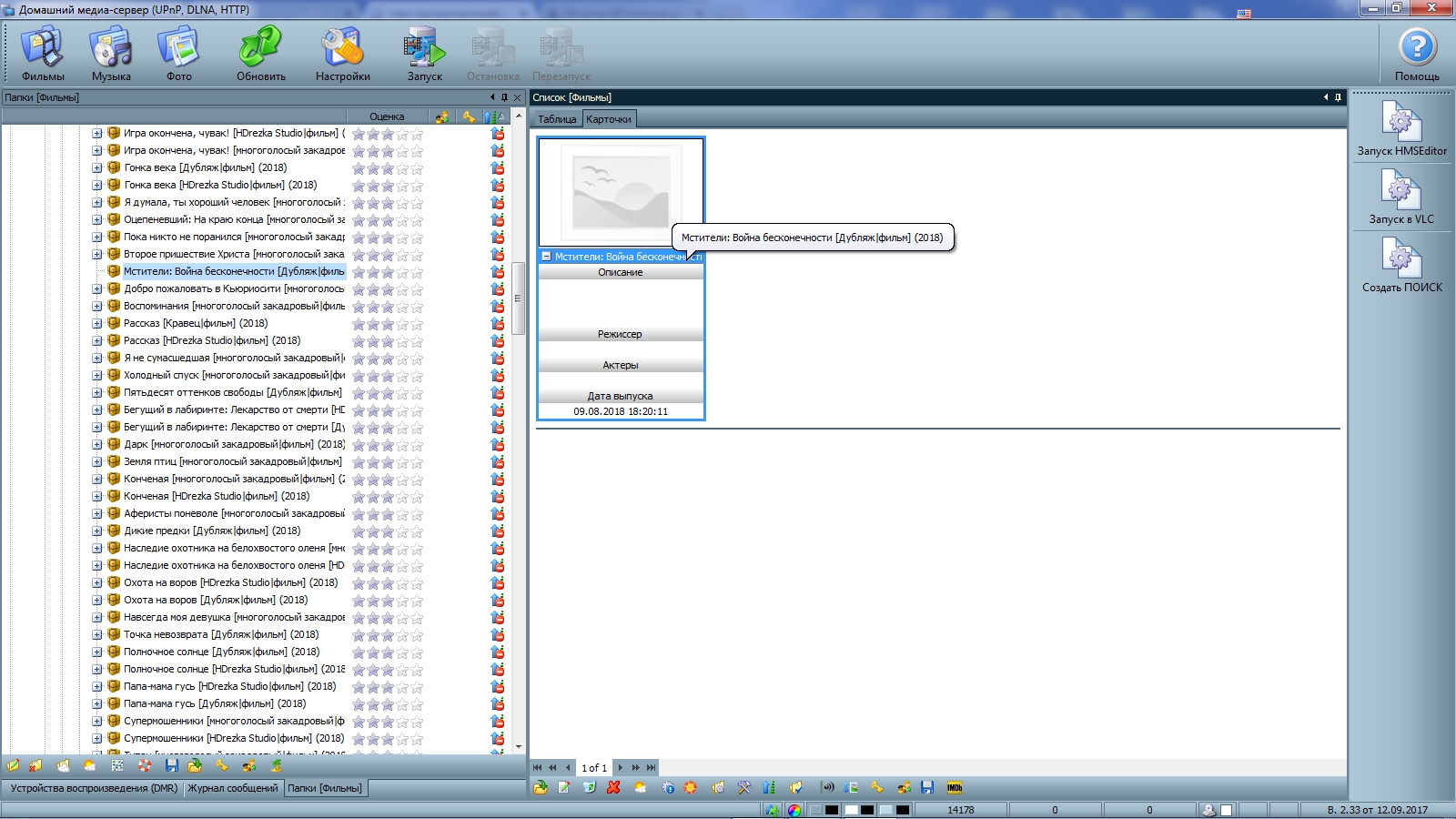Expand the Рассказ [Кравец|фильм] tree node
The height and width of the screenshot is (819, 1456).
point(97,323)
